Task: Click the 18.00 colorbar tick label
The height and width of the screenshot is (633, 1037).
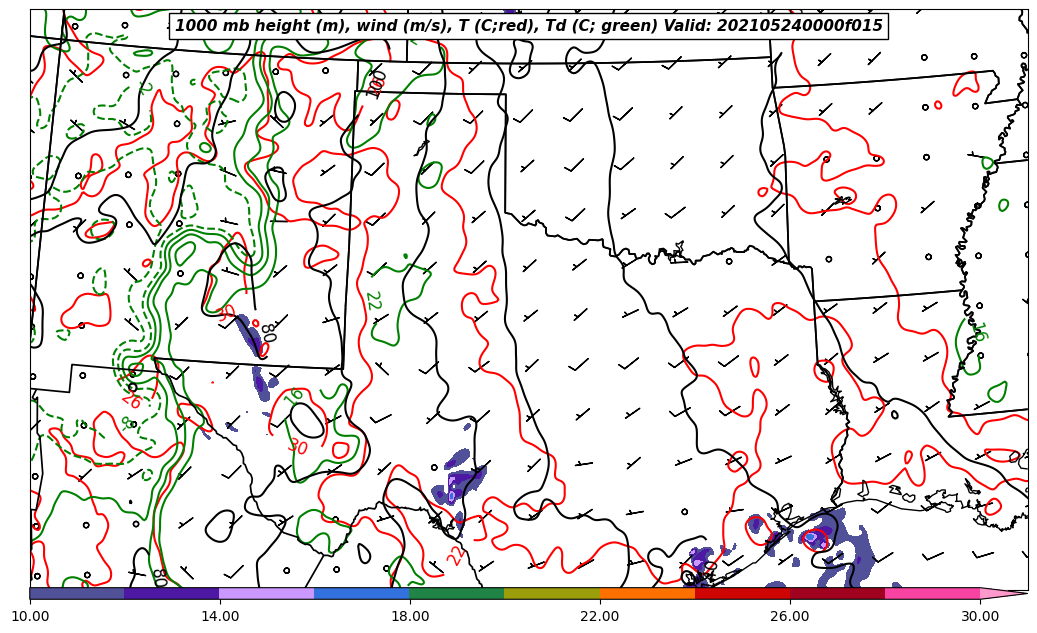Action: (409, 616)
